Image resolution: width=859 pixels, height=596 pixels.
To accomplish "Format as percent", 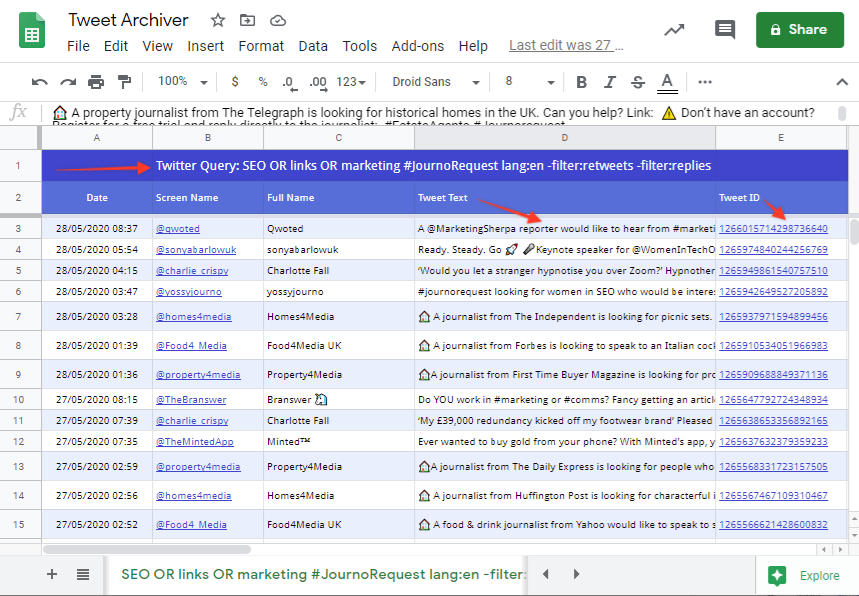I will (x=263, y=82).
